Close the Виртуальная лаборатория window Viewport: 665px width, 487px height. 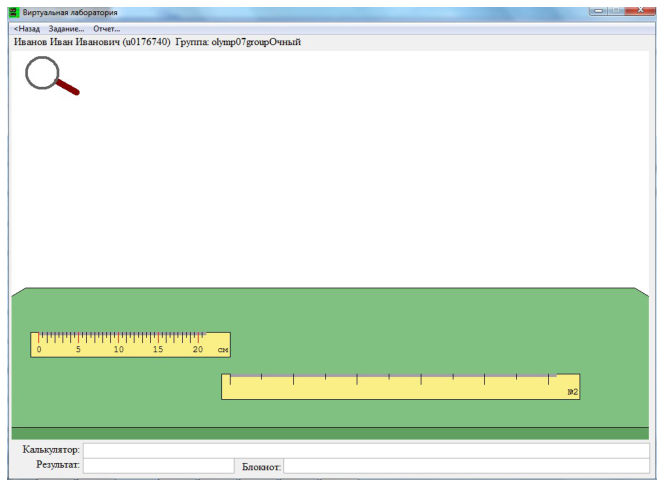(x=640, y=10)
